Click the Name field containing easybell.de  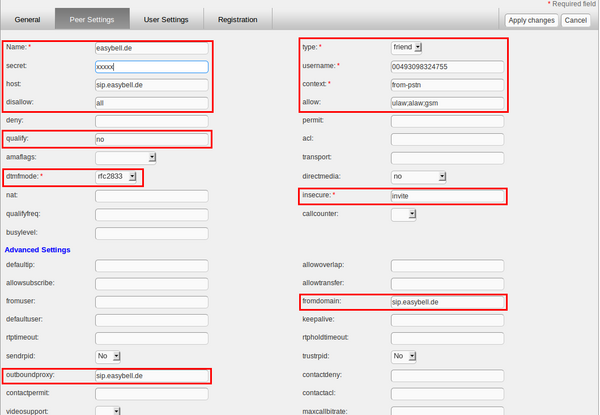tap(152, 48)
